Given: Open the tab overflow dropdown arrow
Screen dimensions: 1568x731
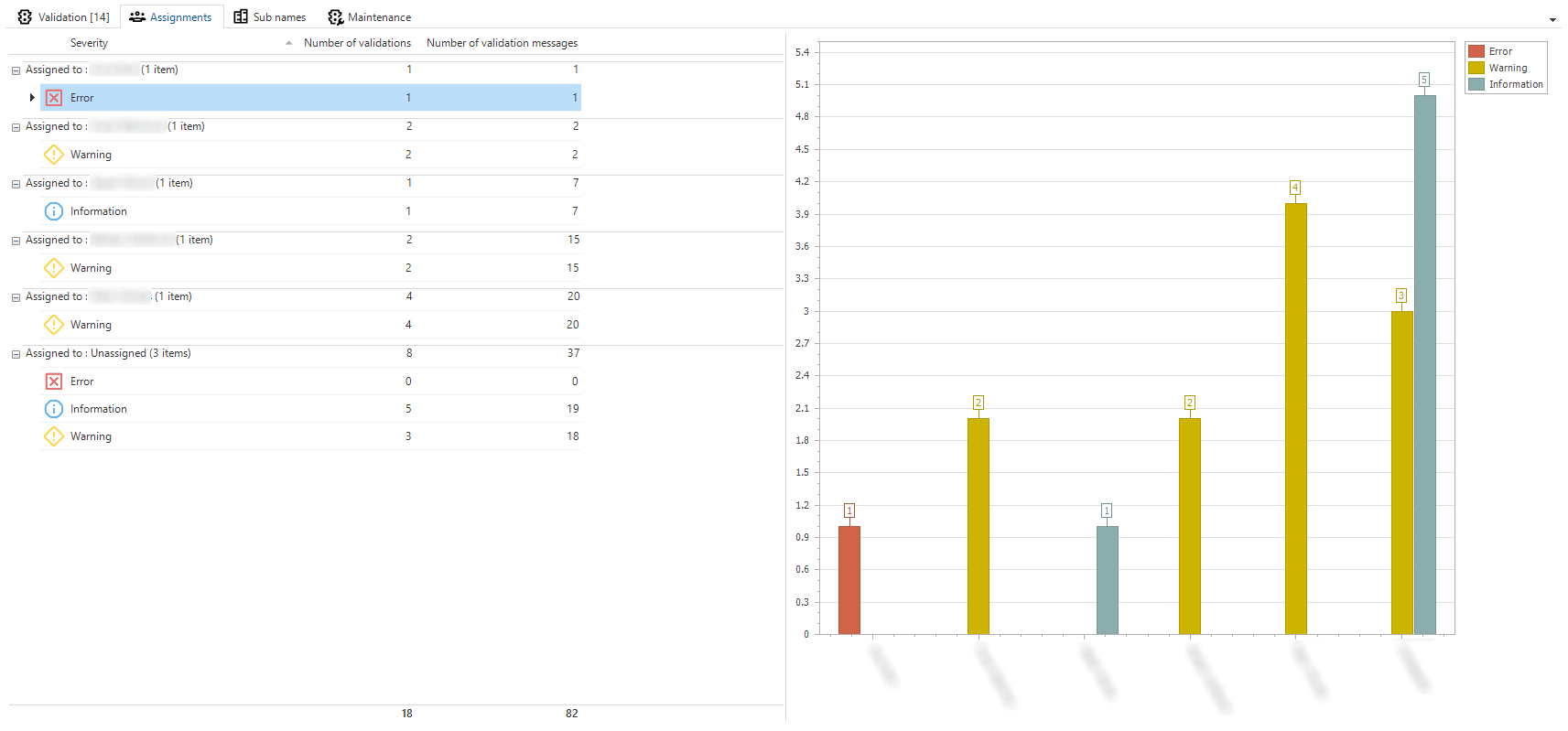Looking at the screenshot, I should point(1552,19).
